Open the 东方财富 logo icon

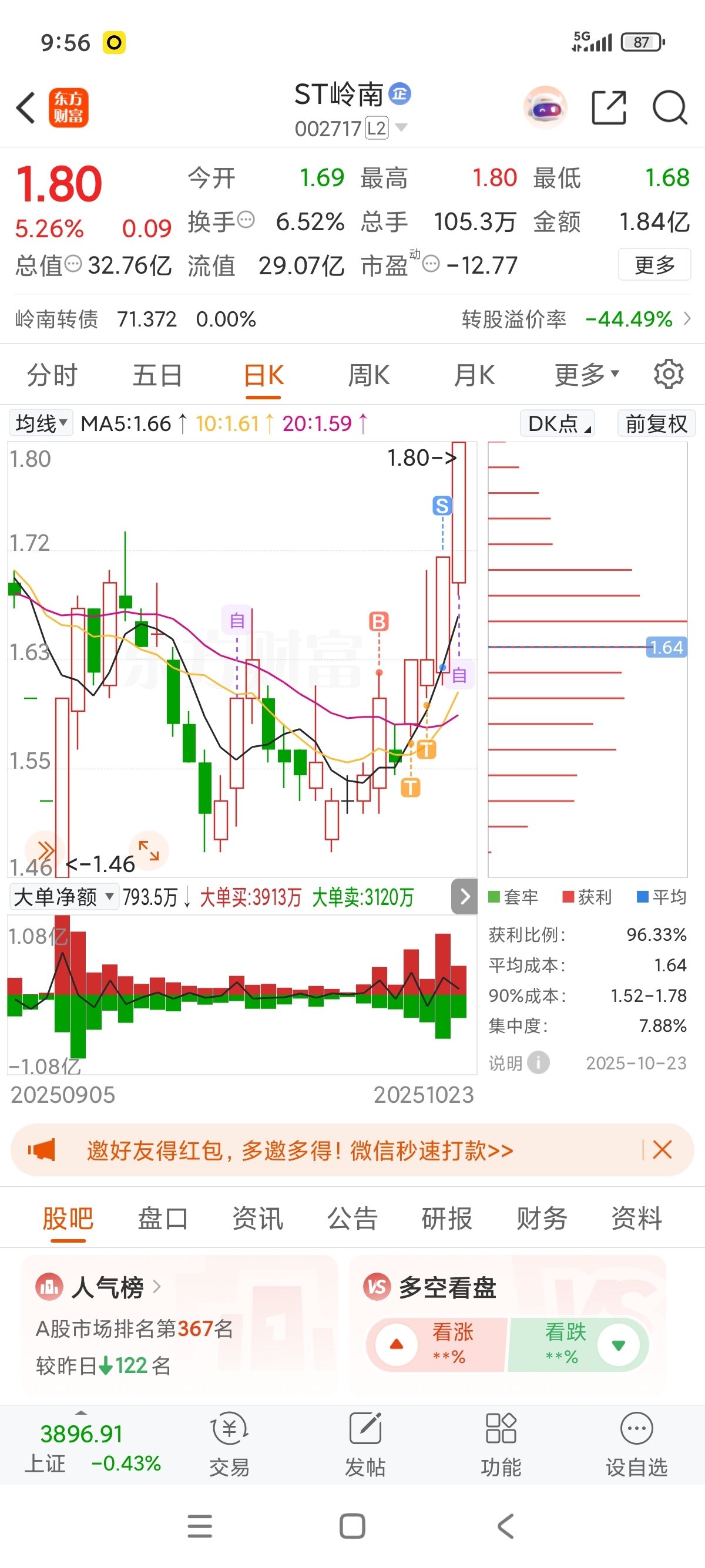click(x=68, y=107)
